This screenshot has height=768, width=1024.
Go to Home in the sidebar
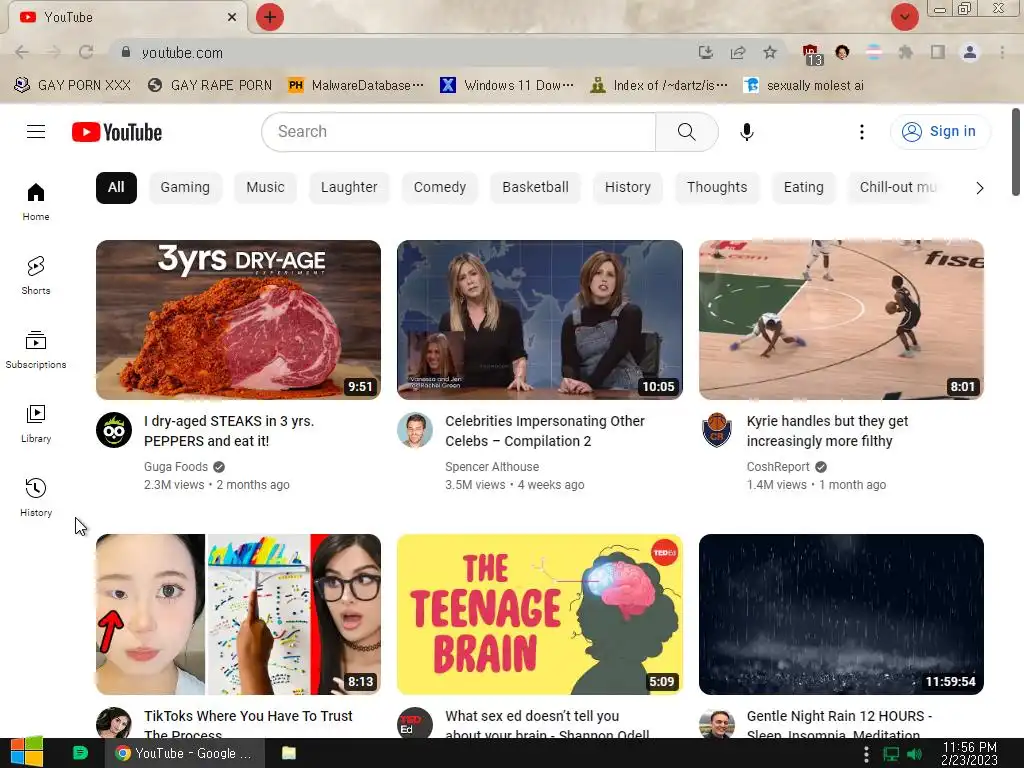coord(36,202)
